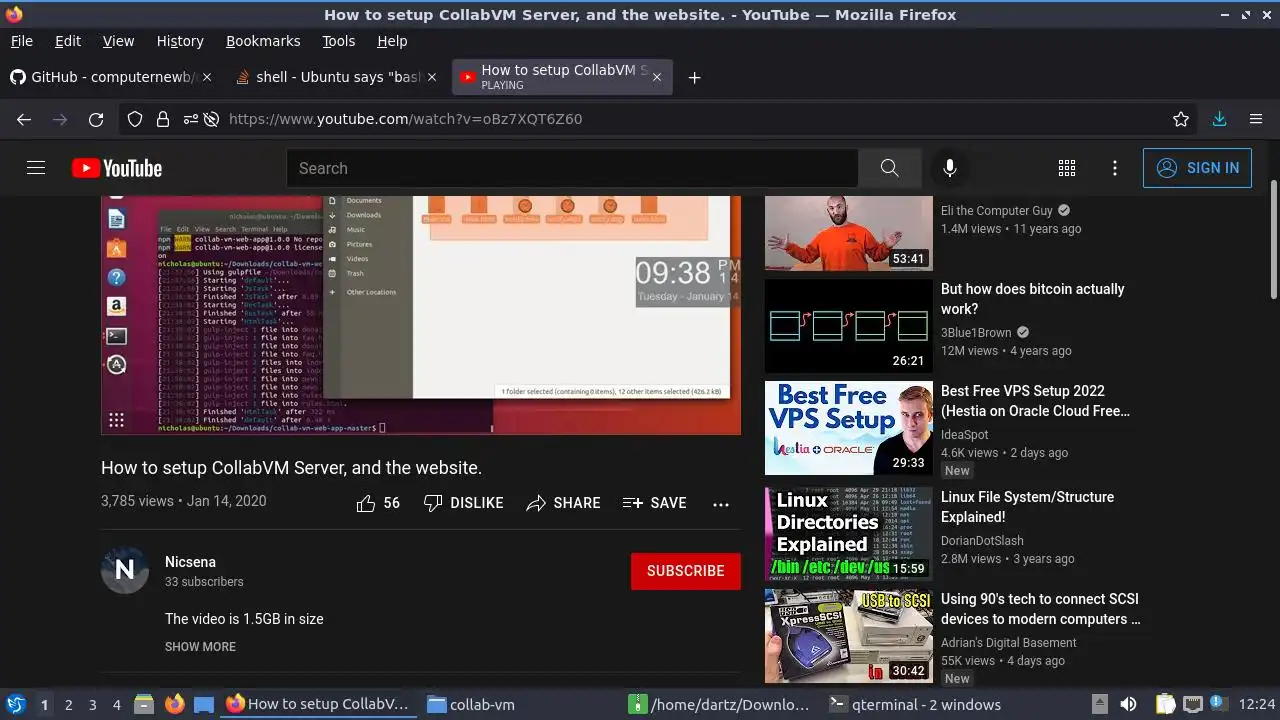Viewport: 1280px width, 720px height.
Task: Open the tracking protection shield icon
Action: pyautogui.click(x=135, y=119)
